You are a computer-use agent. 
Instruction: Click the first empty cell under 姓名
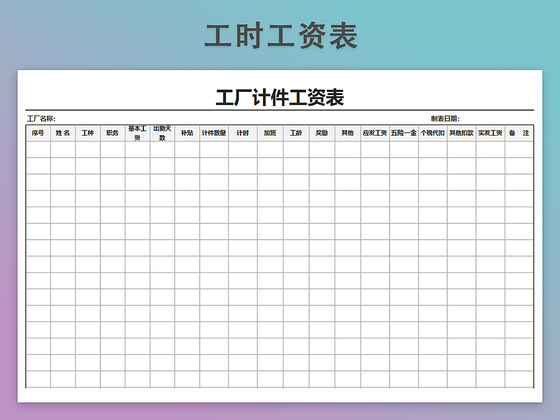tap(63, 149)
